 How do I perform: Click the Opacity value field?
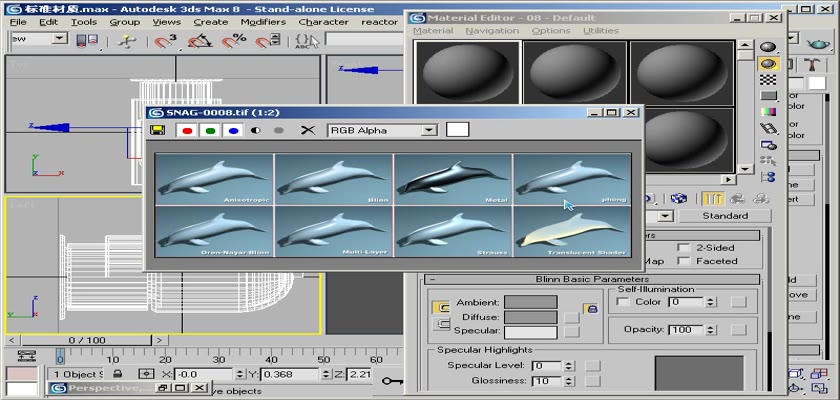click(x=687, y=329)
